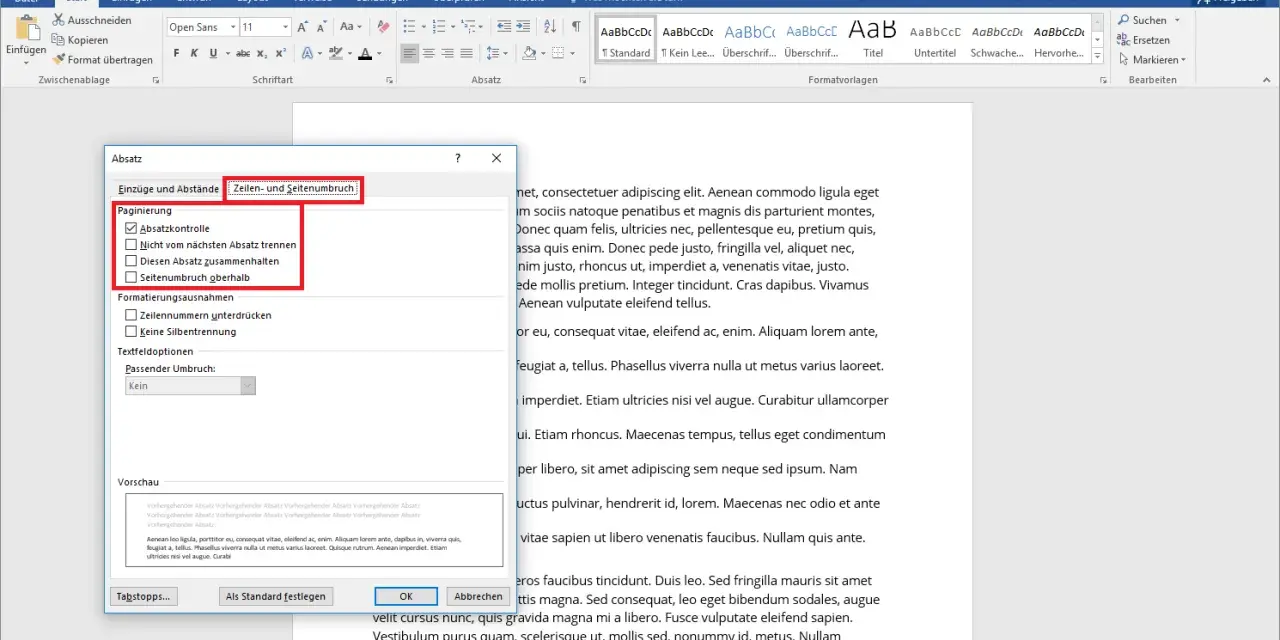Click Ausschneiden scissors icon

coord(59,20)
